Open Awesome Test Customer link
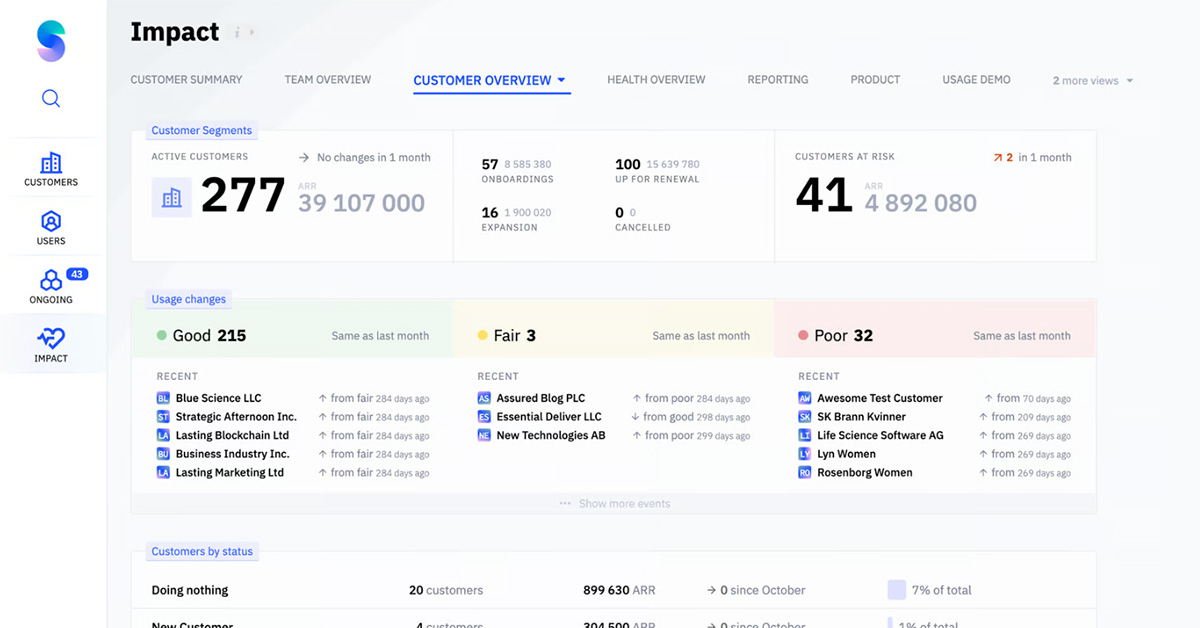The image size is (1200, 628). [879, 398]
